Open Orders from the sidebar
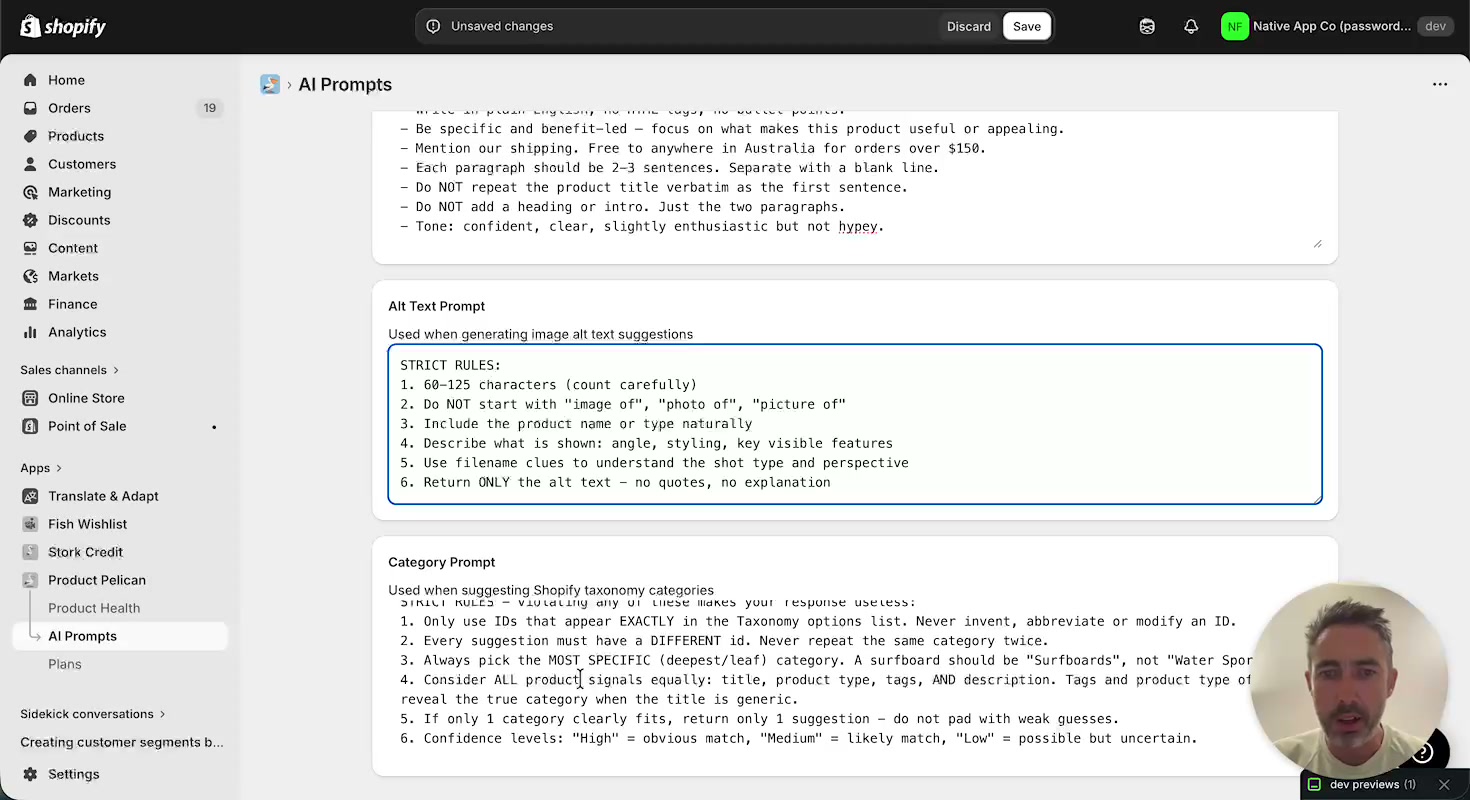Screen dimensions: 1470x800 coord(69,108)
